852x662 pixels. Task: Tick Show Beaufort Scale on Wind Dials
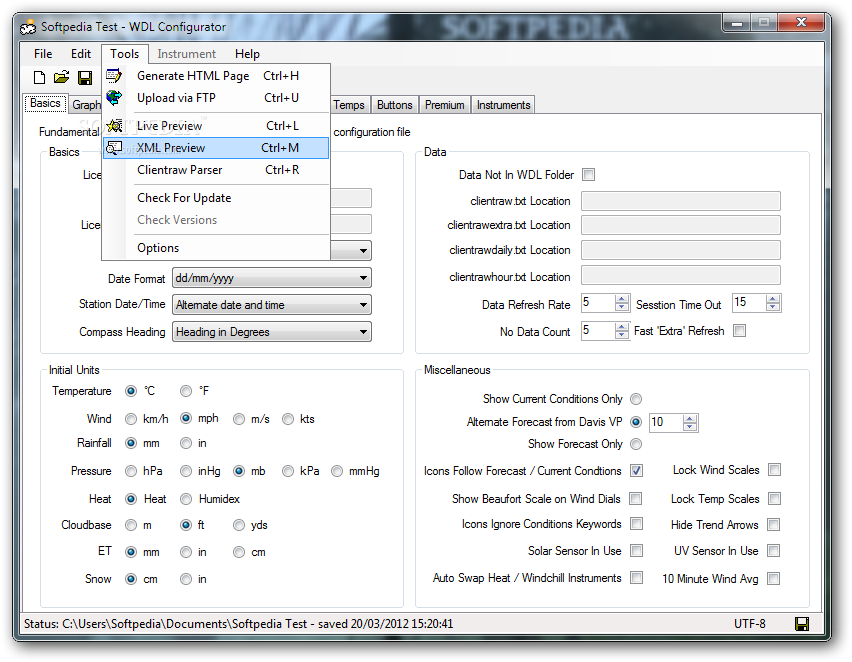click(x=635, y=498)
